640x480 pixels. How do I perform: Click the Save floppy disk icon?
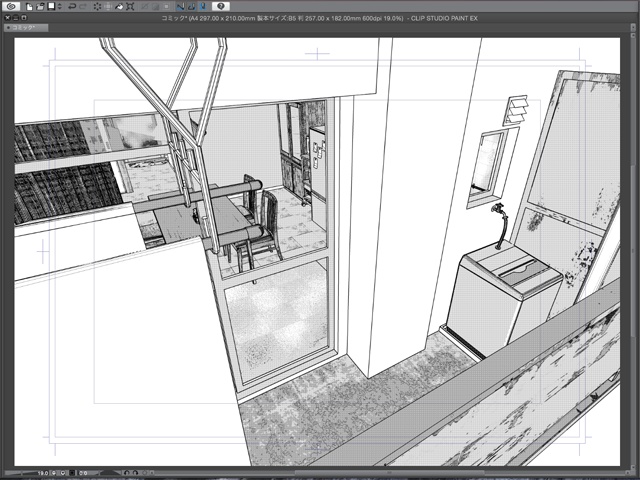click(51, 6)
